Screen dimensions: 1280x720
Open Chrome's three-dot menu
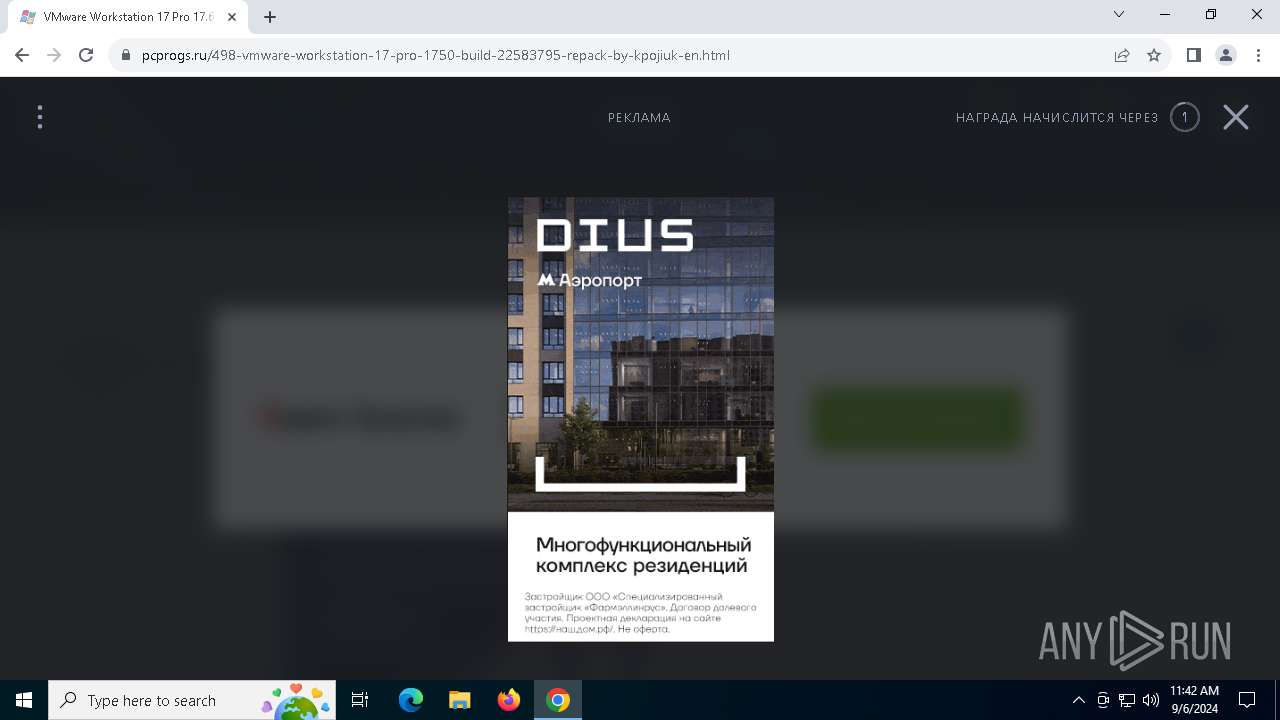tap(1258, 55)
